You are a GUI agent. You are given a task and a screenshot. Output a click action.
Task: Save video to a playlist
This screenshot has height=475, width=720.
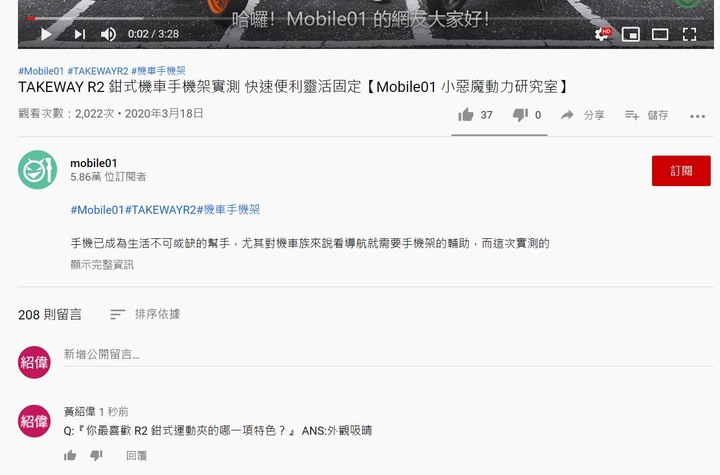tap(646, 115)
